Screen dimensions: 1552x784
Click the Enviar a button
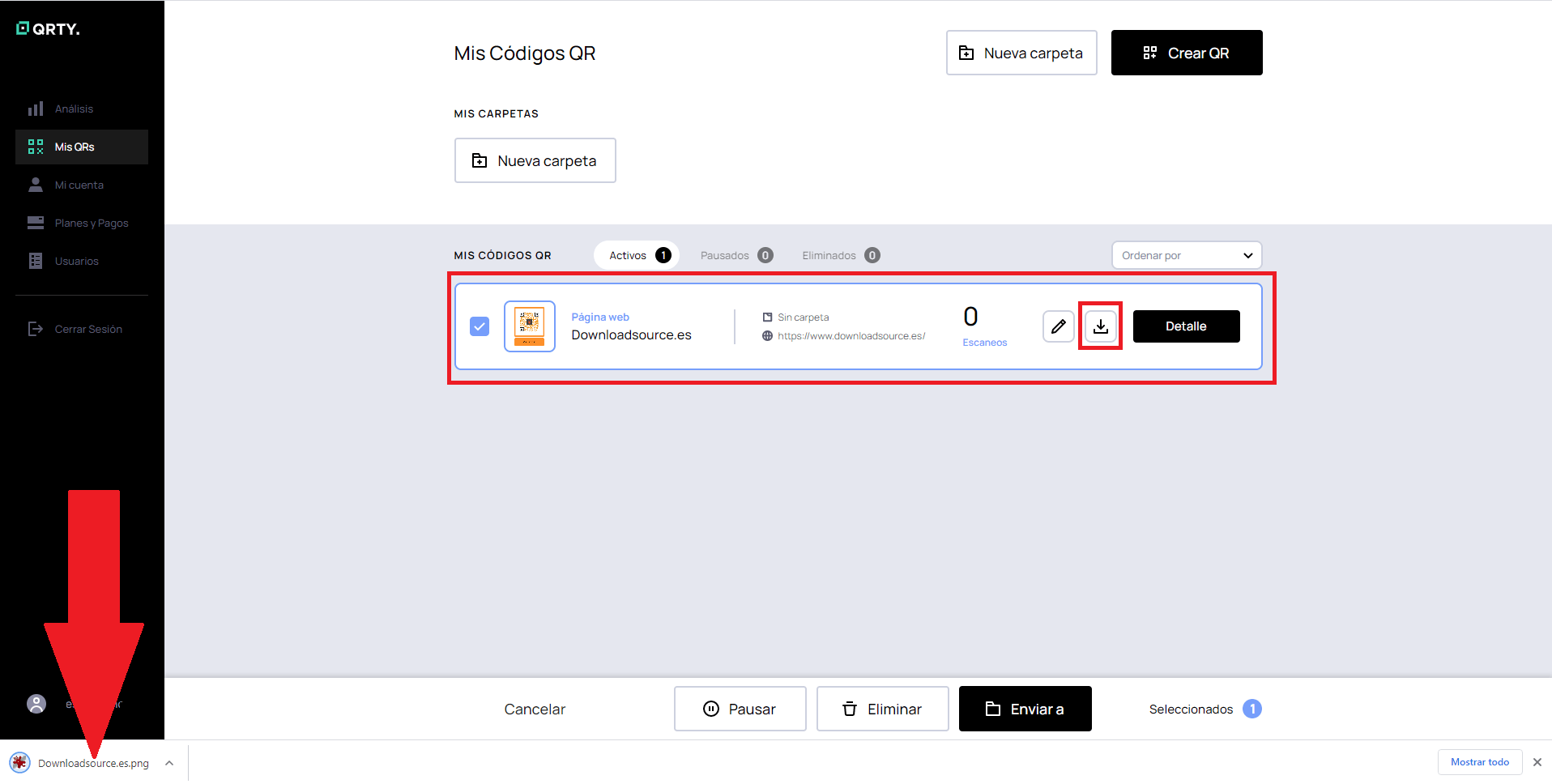[1025, 709]
